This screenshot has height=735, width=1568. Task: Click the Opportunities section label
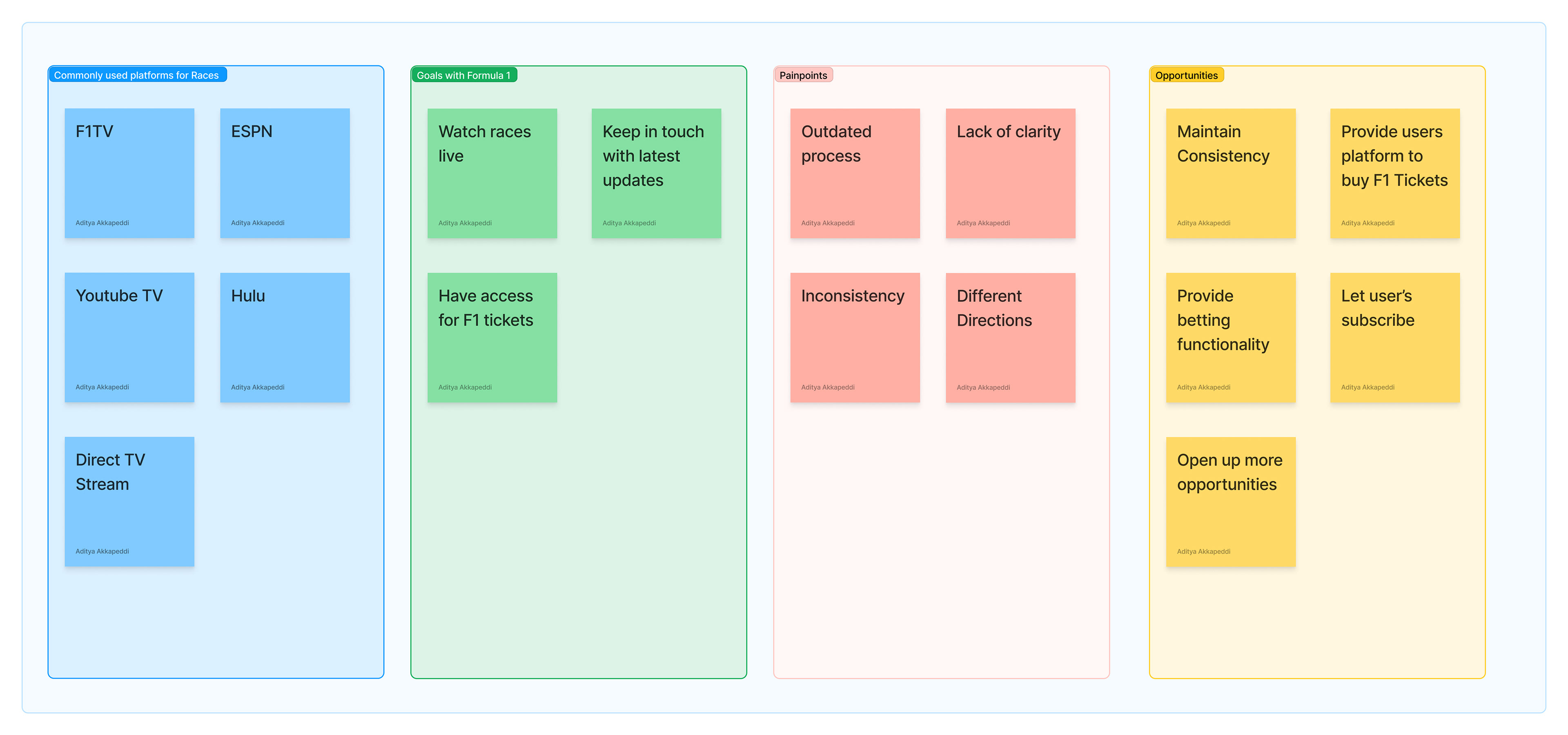pos(1186,75)
